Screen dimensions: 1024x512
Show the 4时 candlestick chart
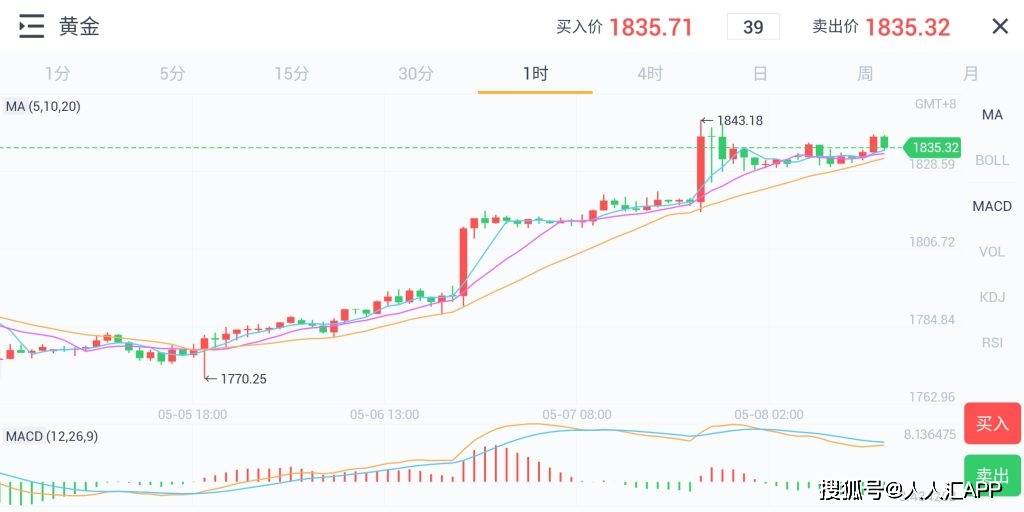point(650,73)
